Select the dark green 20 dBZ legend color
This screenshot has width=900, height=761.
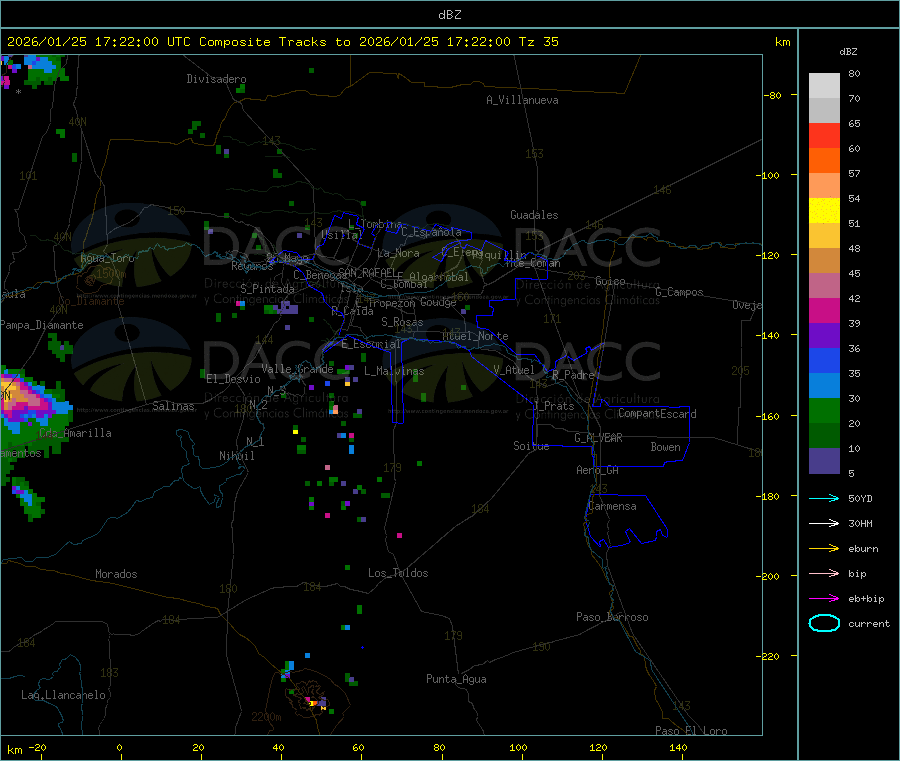point(824,435)
